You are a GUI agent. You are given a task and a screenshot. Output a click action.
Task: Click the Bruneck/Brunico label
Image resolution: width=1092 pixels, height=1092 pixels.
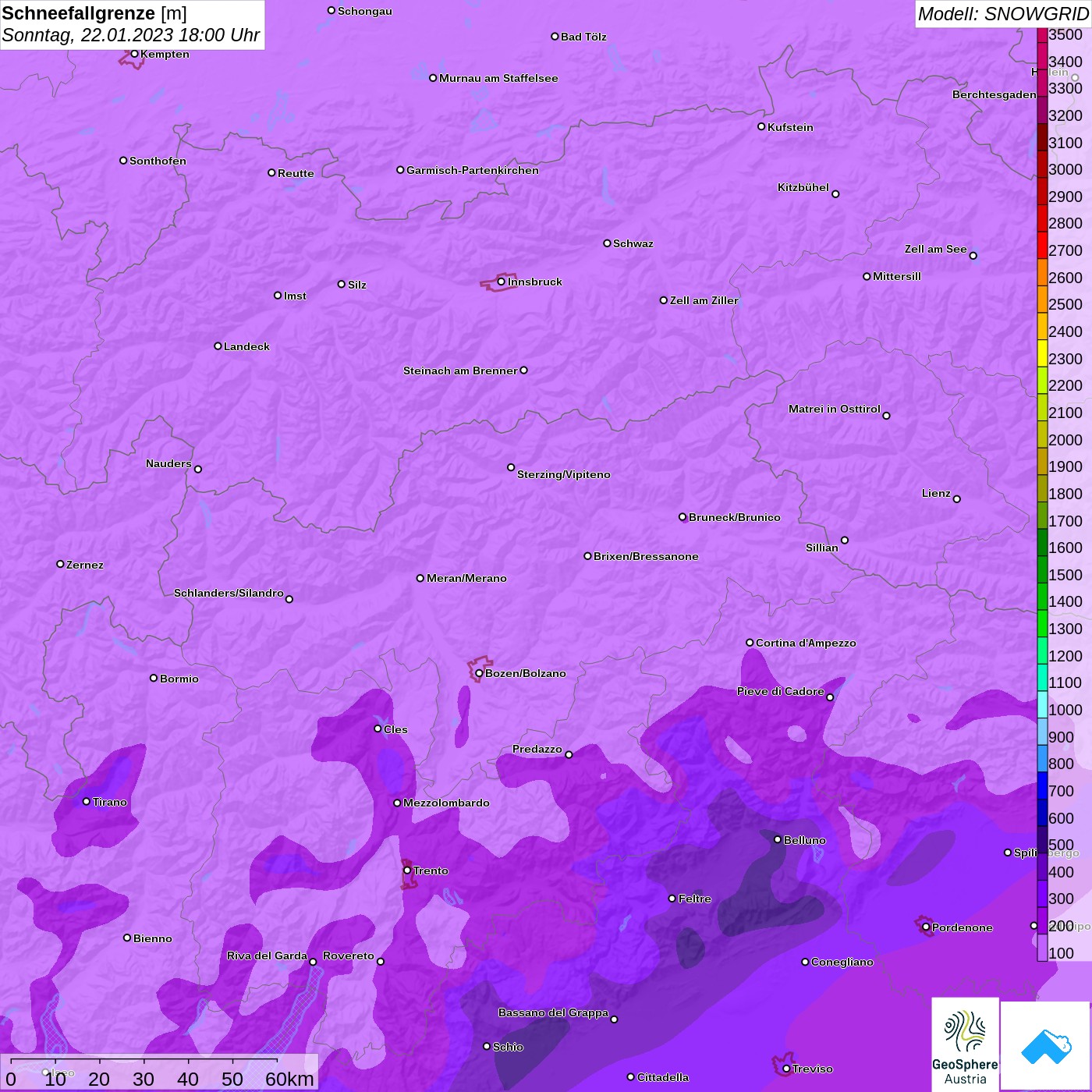[x=735, y=517]
